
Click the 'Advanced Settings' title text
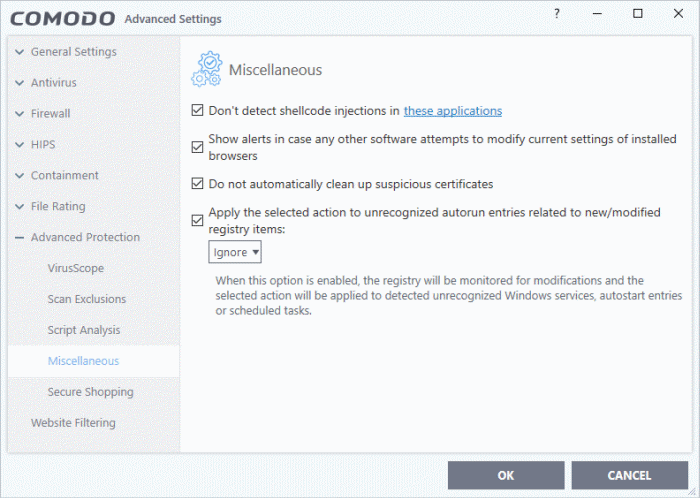(173, 19)
